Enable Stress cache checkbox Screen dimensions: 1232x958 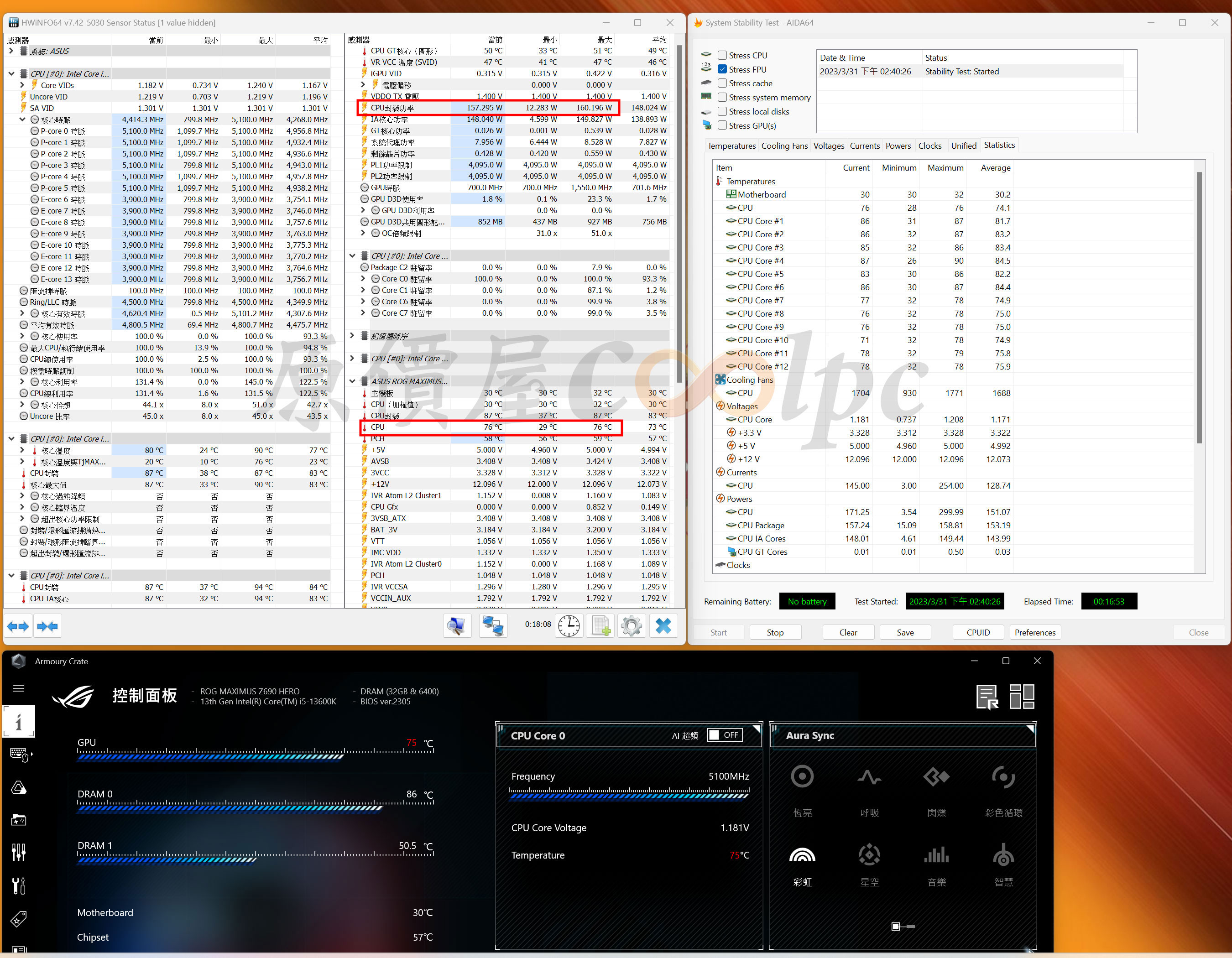722,83
